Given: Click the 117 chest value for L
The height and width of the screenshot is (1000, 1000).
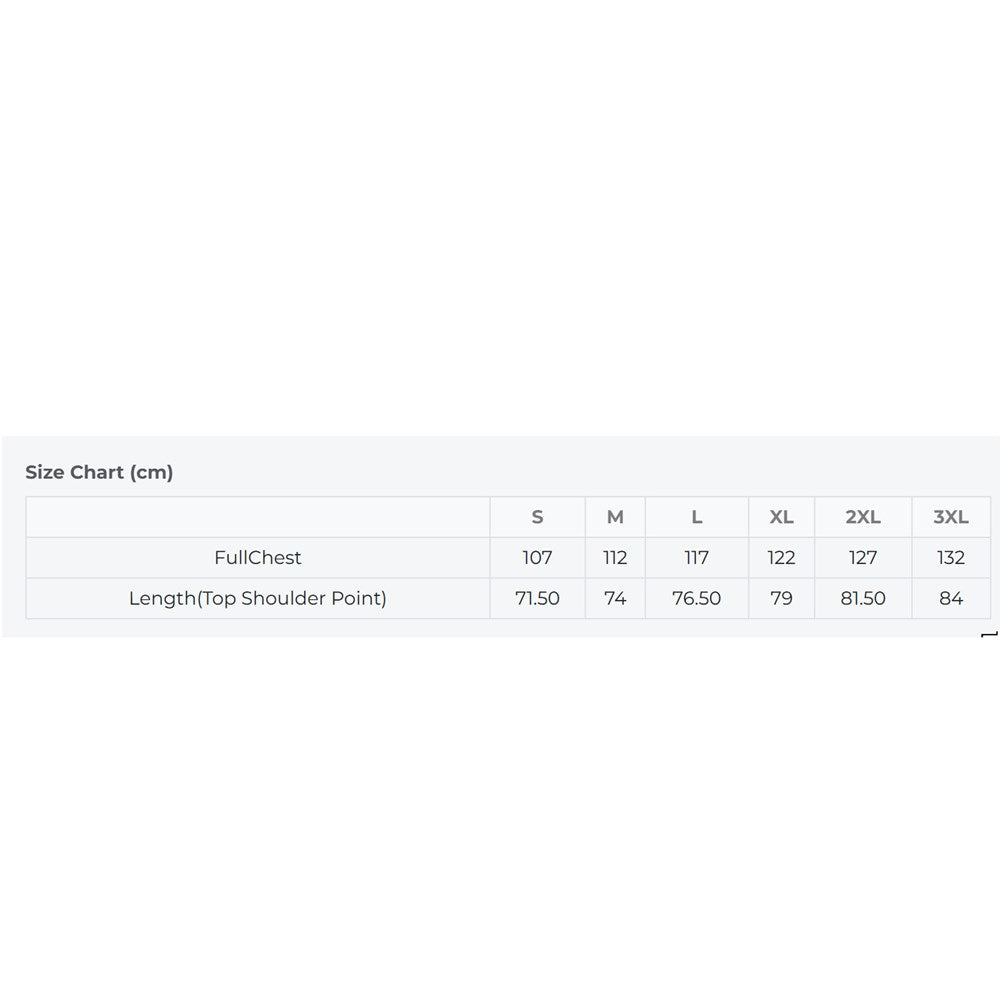Looking at the screenshot, I should click(696, 557).
